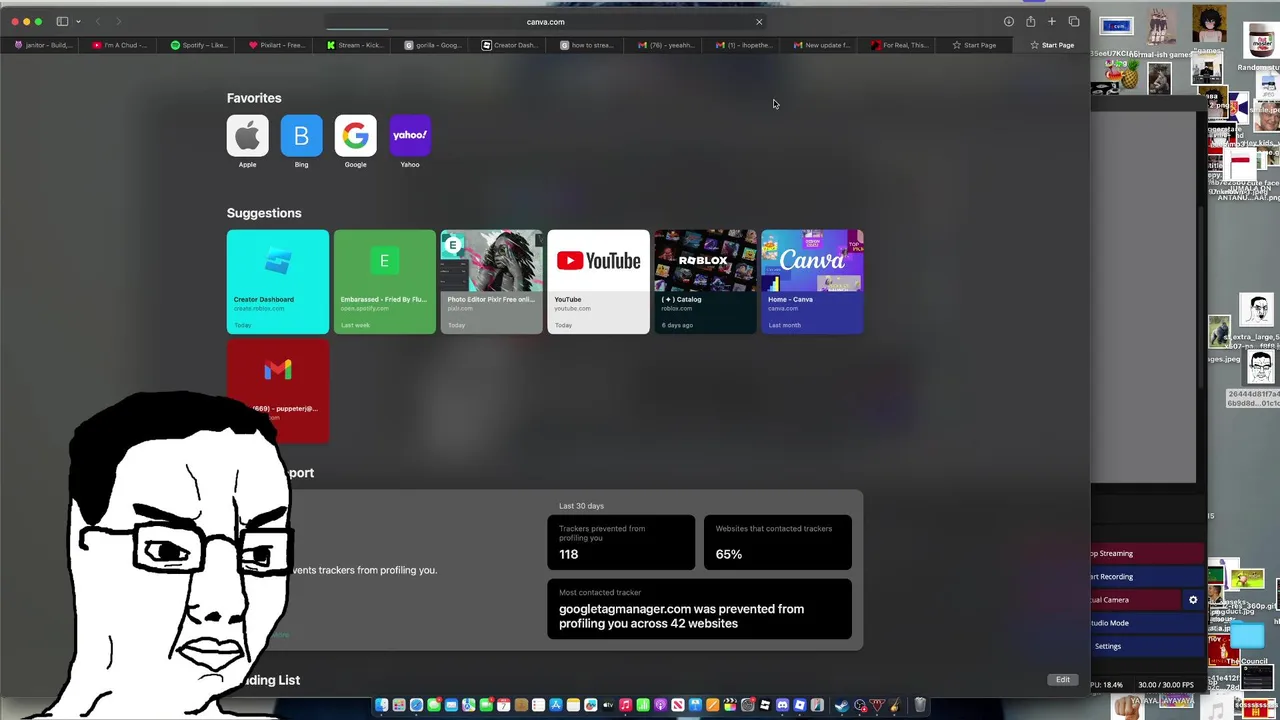Screen dimensions: 1280x720
Task: Open Settings in OBS controls
Action: coord(1147,646)
